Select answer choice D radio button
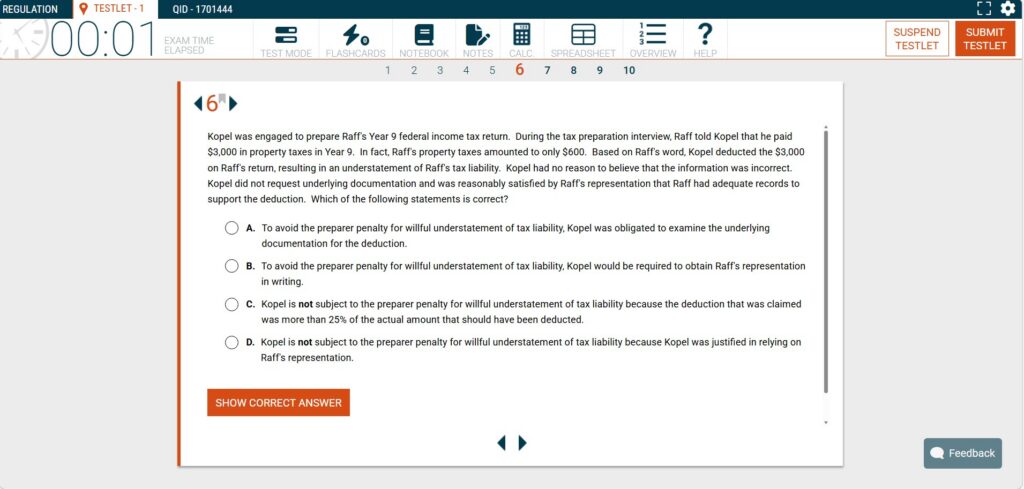 231,342
